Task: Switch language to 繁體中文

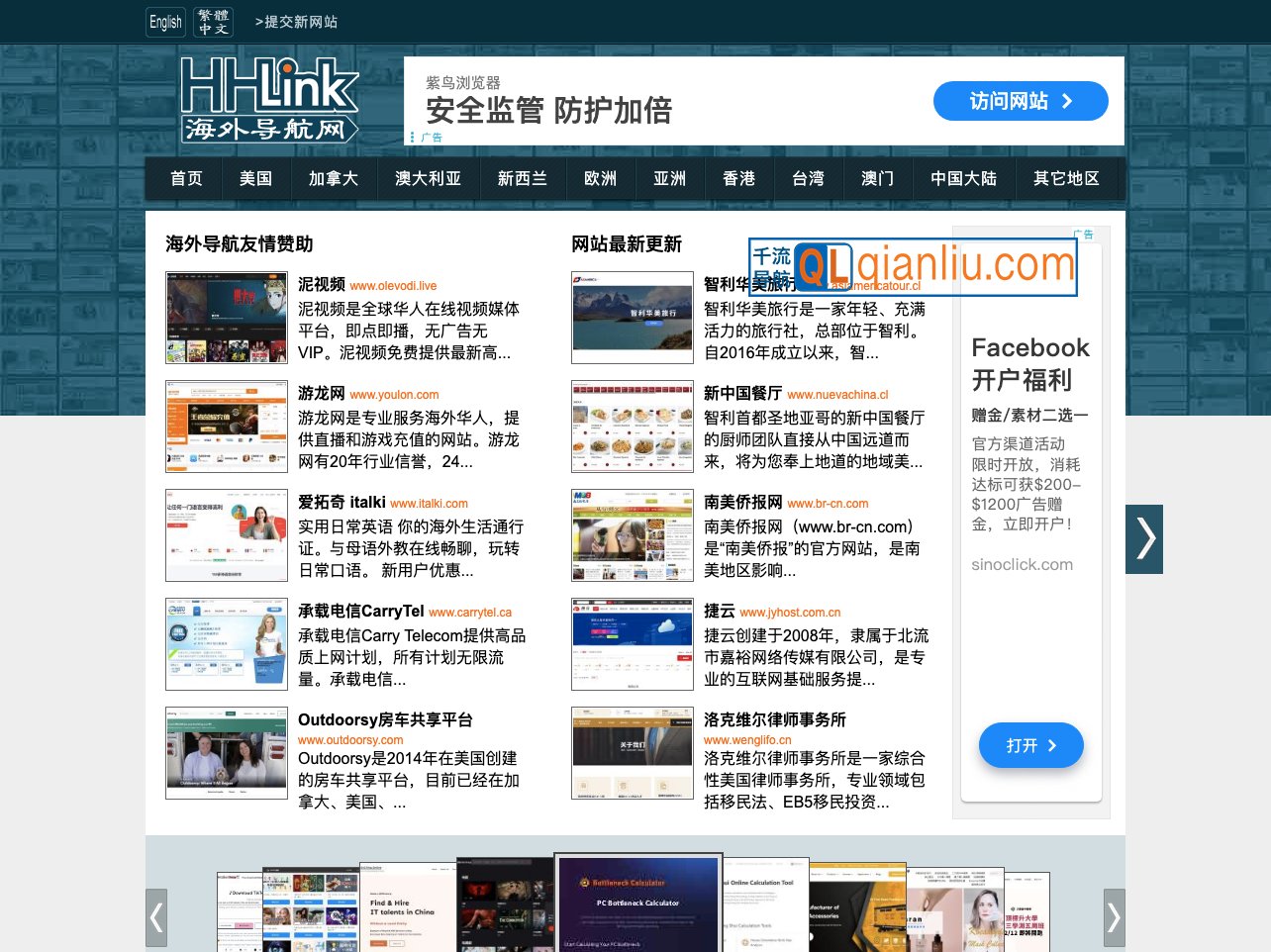Action: coord(213,21)
